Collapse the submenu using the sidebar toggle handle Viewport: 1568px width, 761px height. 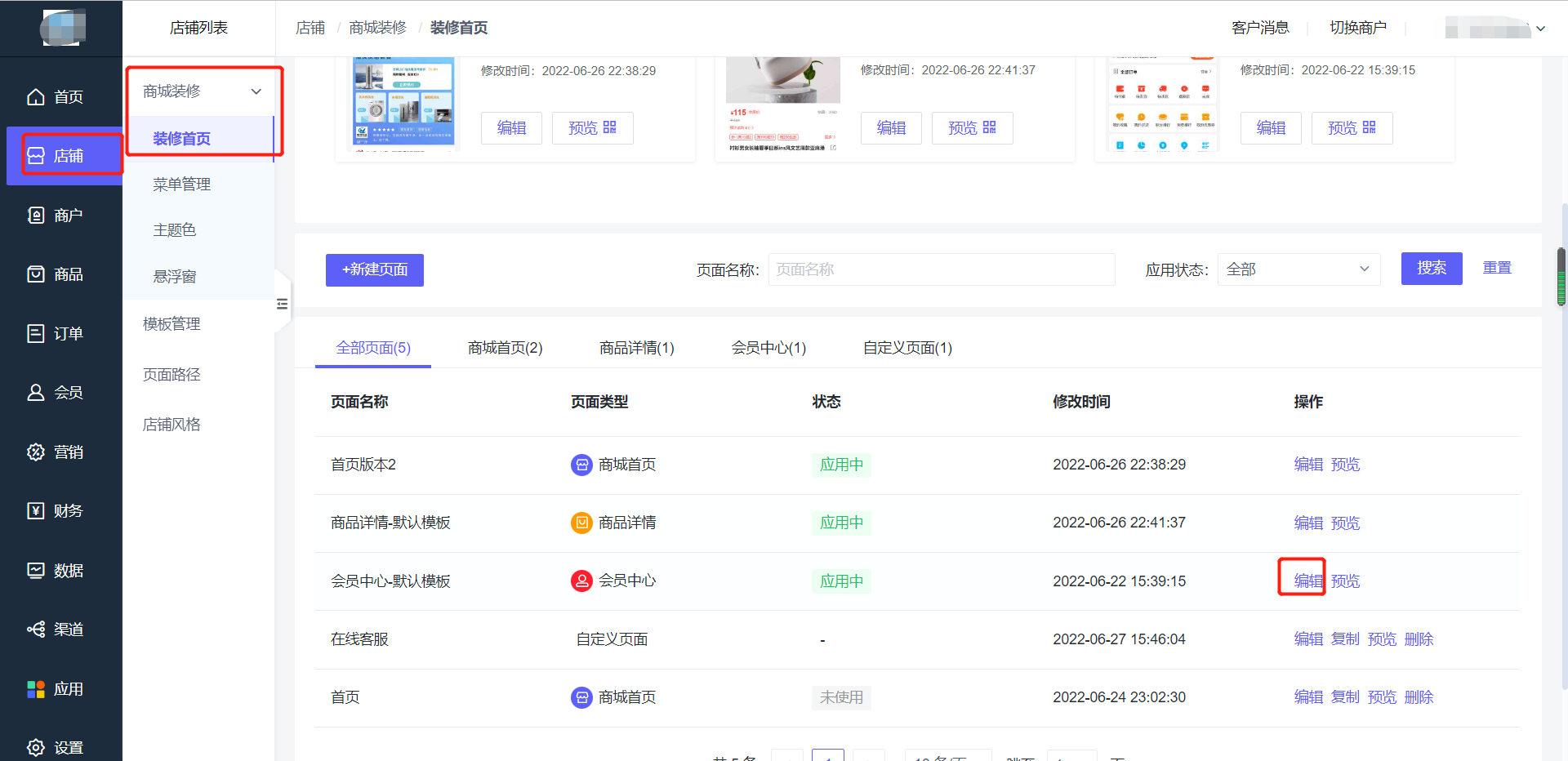click(282, 304)
